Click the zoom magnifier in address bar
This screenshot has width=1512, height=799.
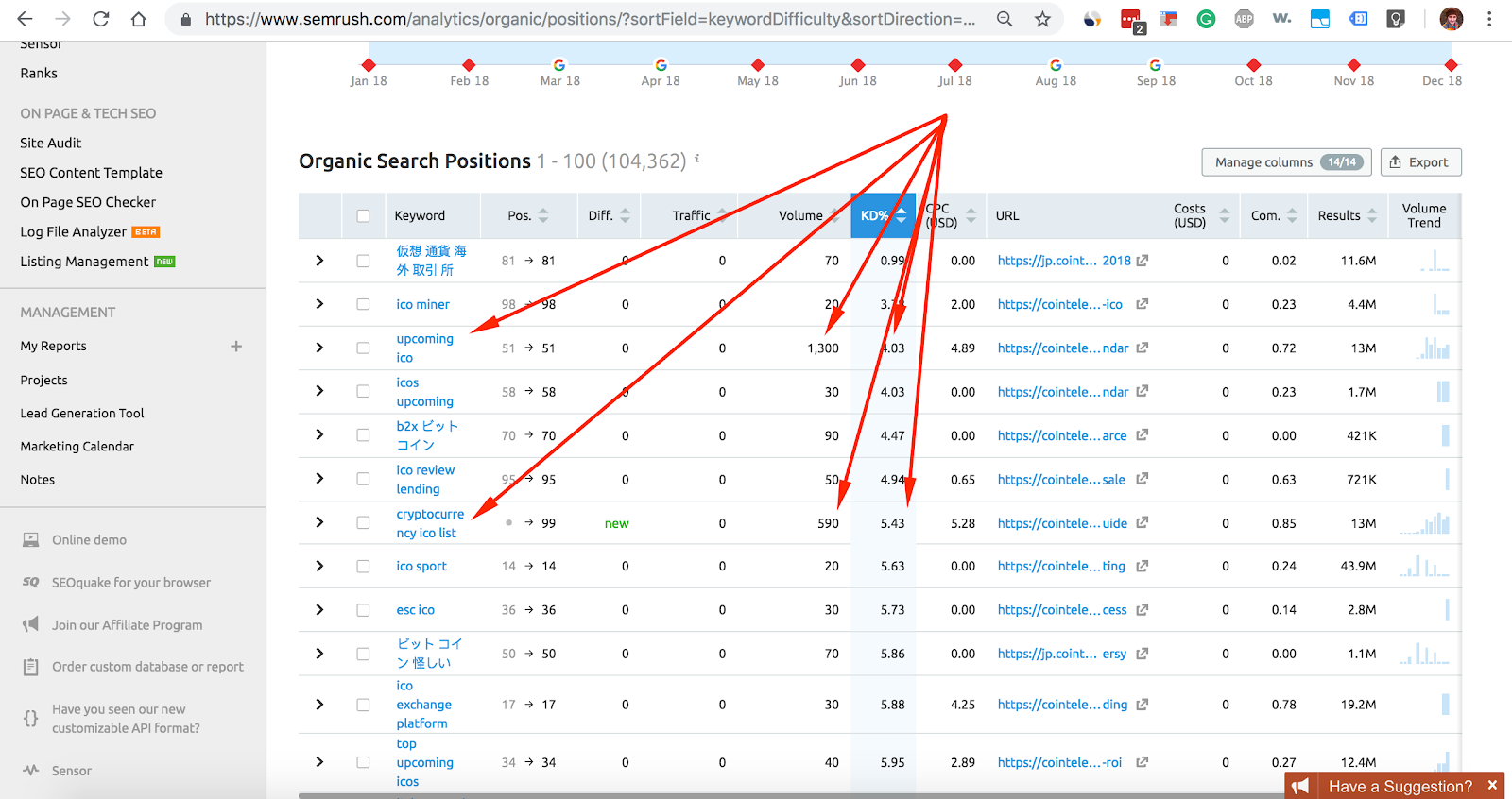[x=1005, y=19]
